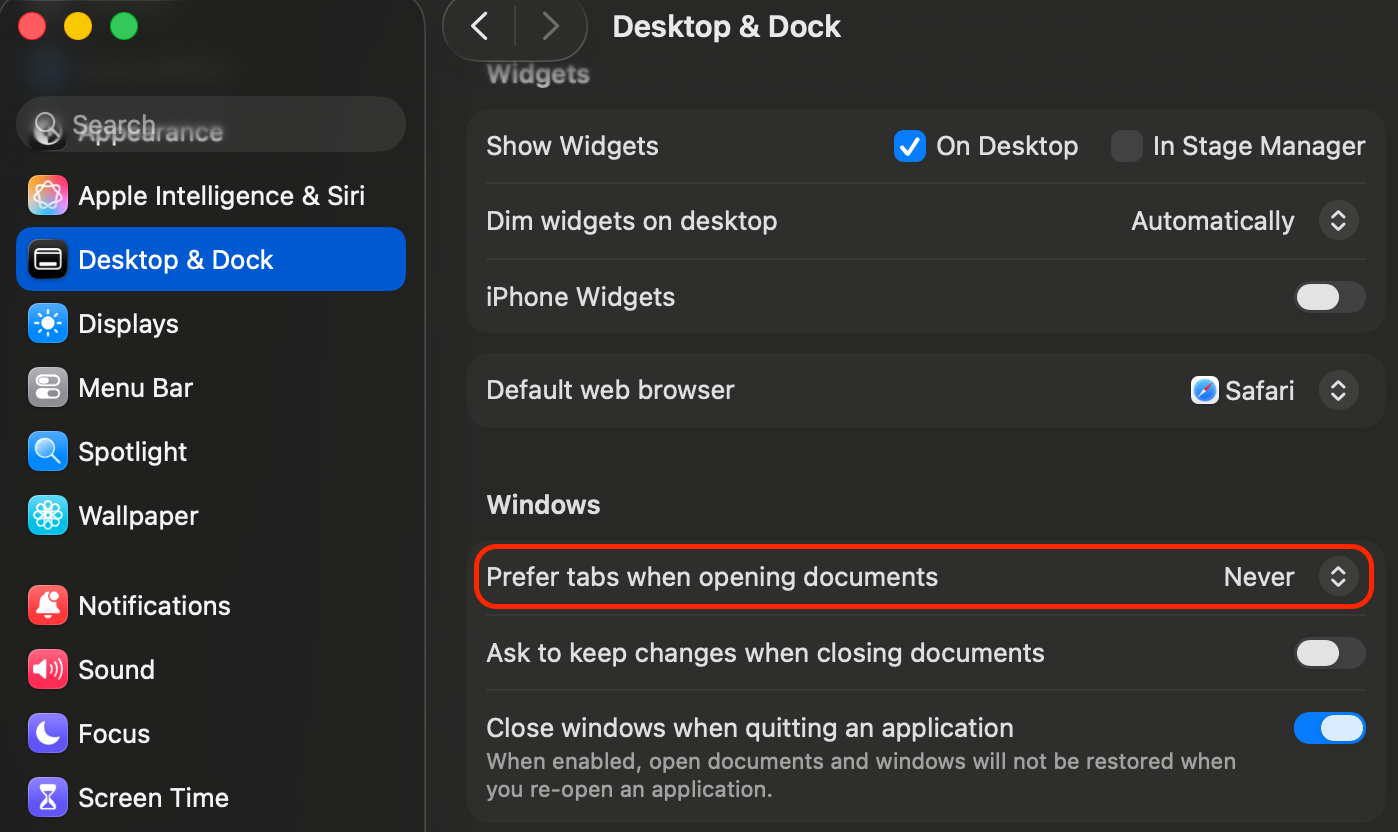This screenshot has width=1398, height=832.
Task: Select Desktop & Dock in sidebar
Action: click(211, 260)
